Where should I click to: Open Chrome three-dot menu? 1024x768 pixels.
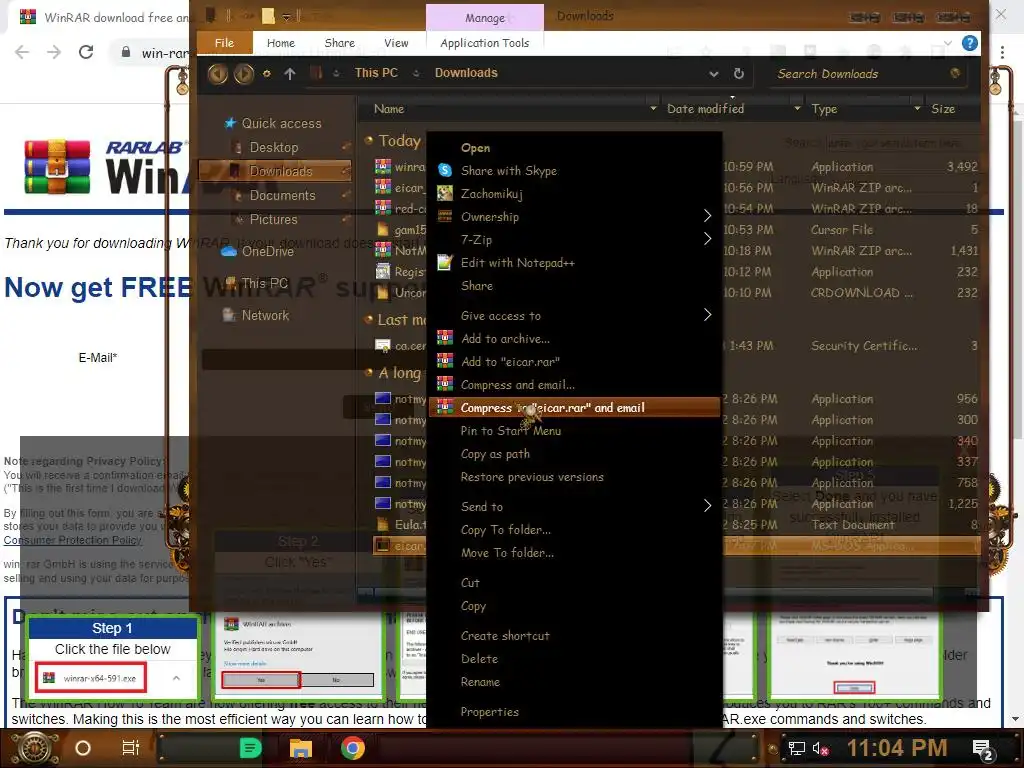[x=1002, y=52]
